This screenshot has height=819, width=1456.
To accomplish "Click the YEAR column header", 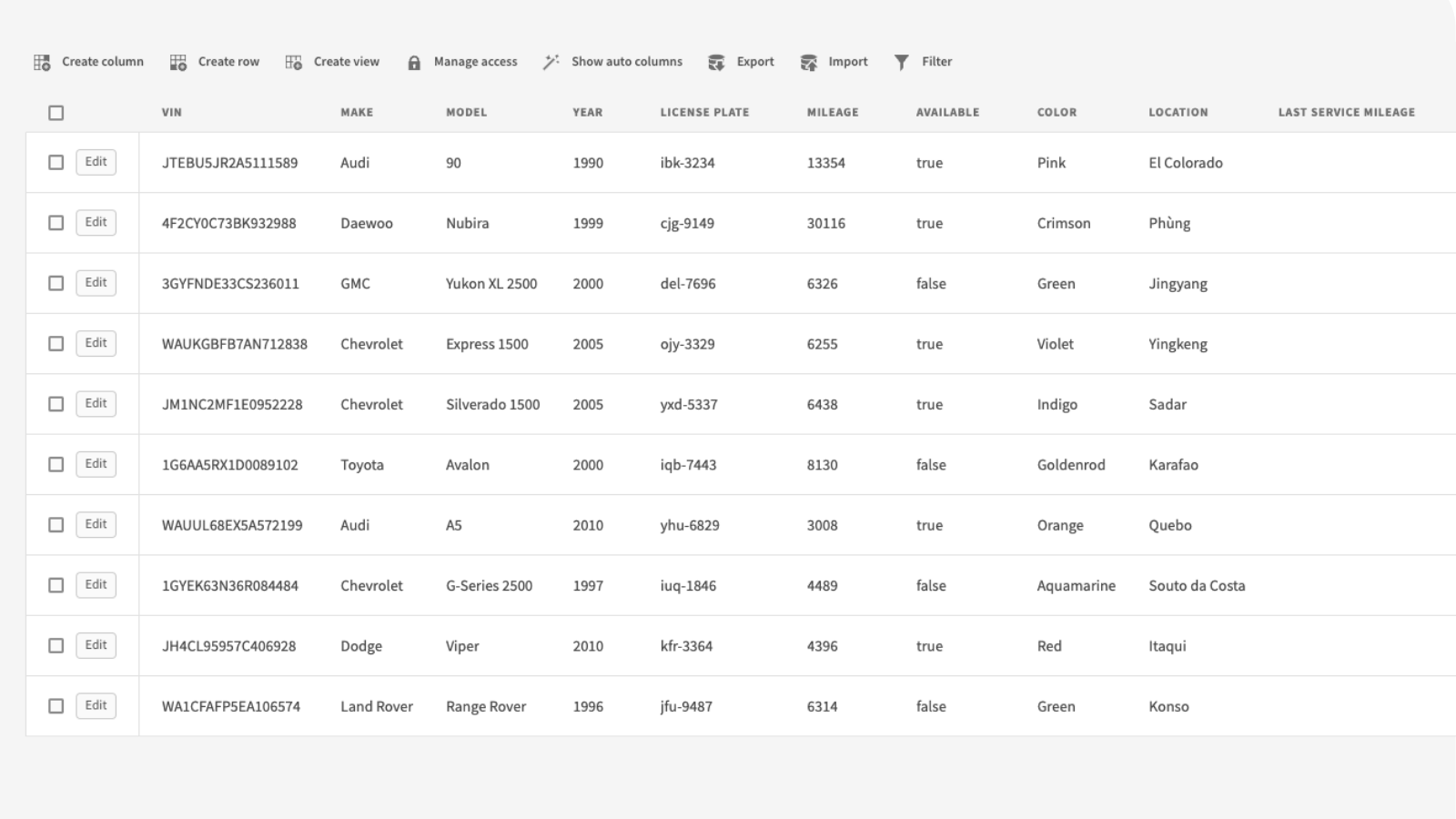I will tap(587, 113).
